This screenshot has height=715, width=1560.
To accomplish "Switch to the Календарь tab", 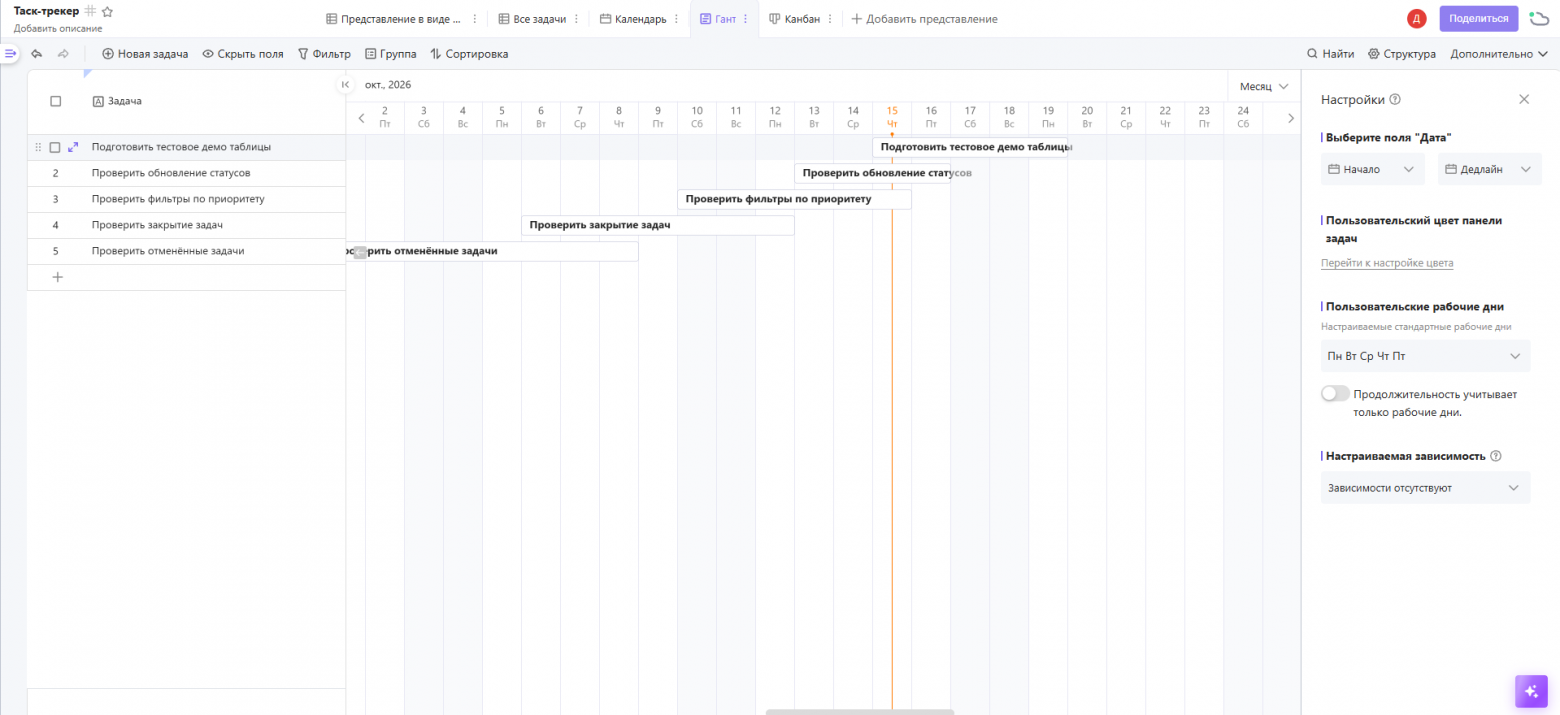I will coord(633,19).
